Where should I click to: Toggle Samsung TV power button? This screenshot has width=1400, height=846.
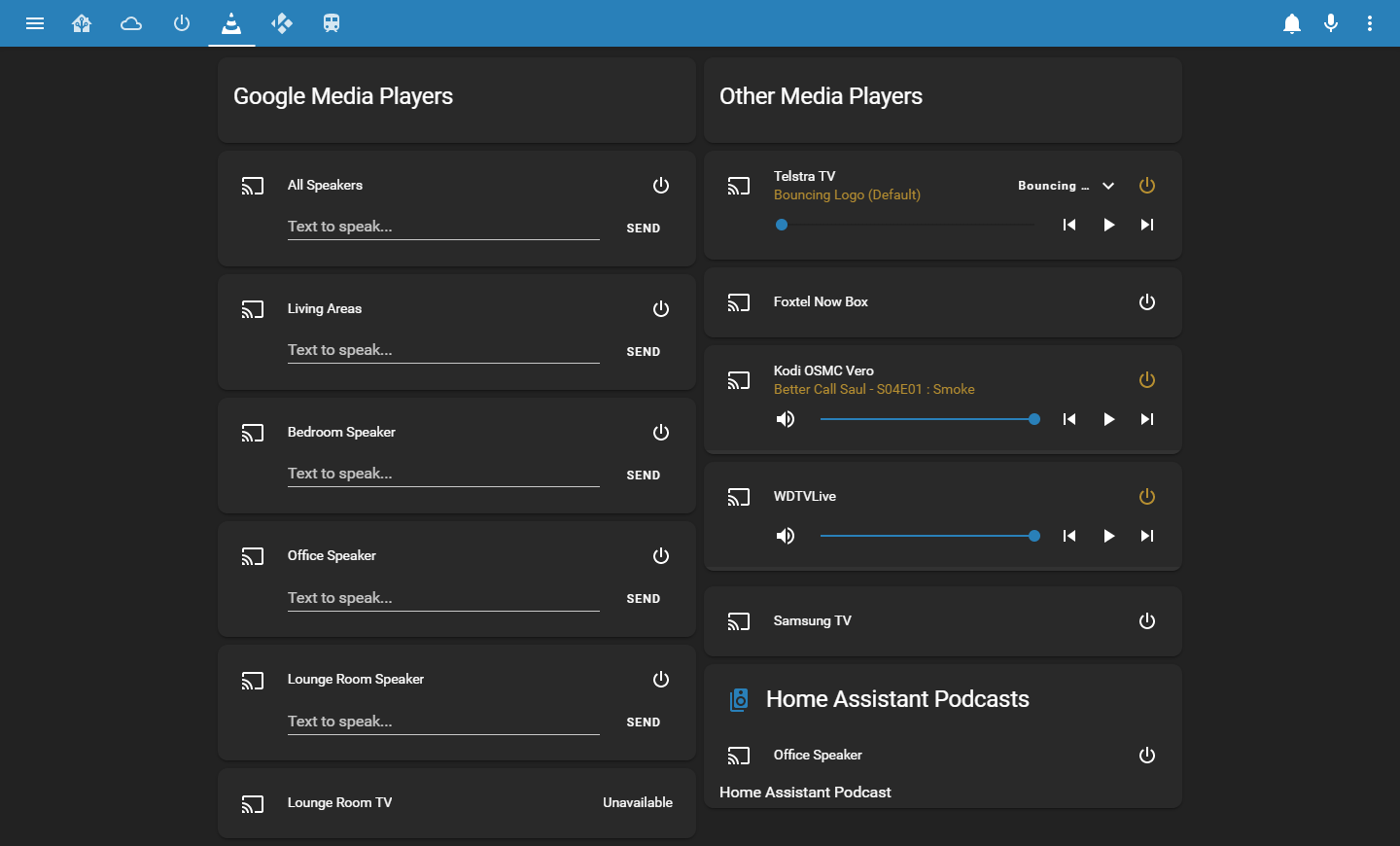1147,621
